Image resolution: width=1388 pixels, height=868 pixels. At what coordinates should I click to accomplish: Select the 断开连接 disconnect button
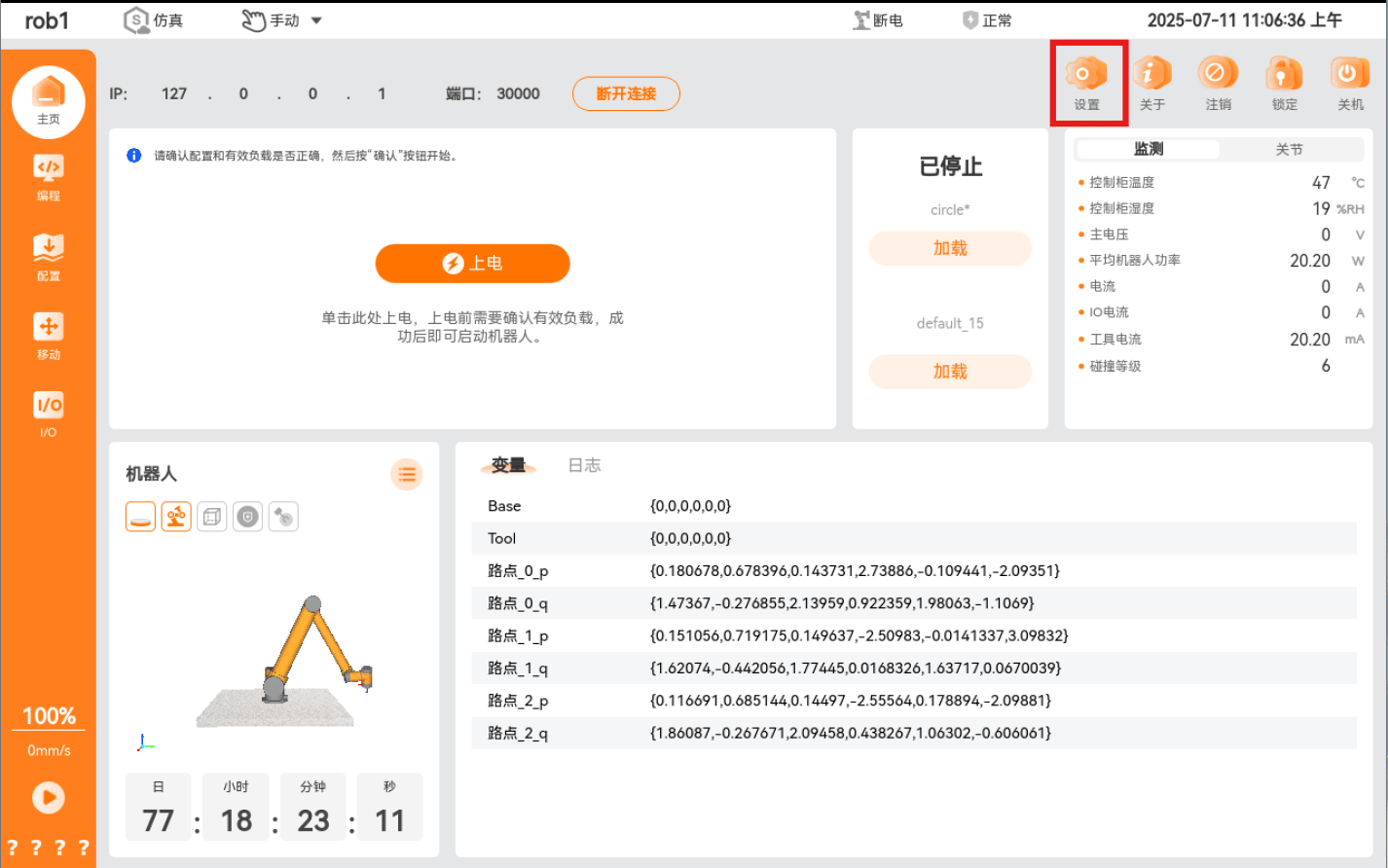coord(626,93)
